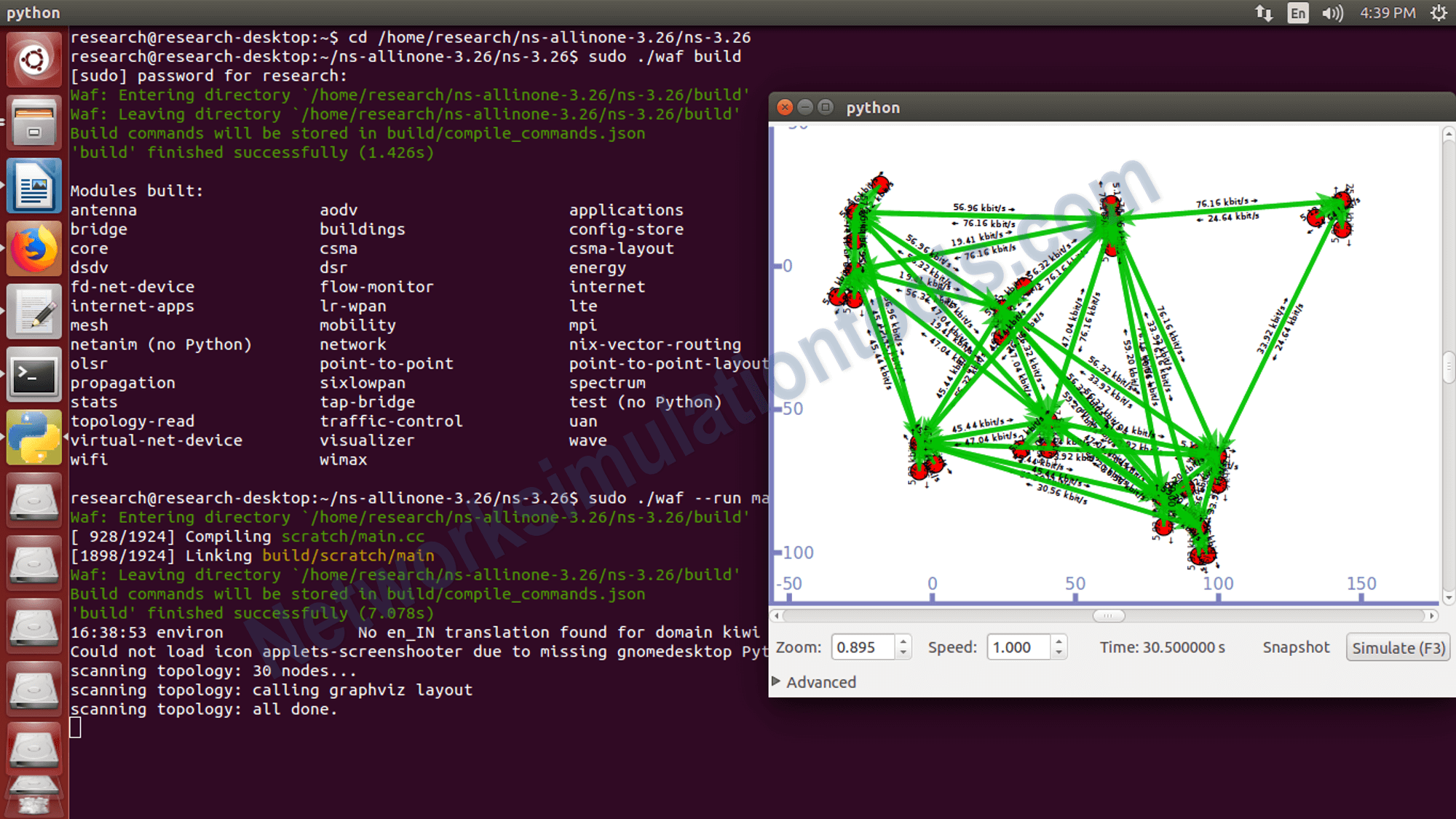Click the down arrow of the vertical scrollbar
This screenshot has width=1456, height=819.
(1449, 598)
